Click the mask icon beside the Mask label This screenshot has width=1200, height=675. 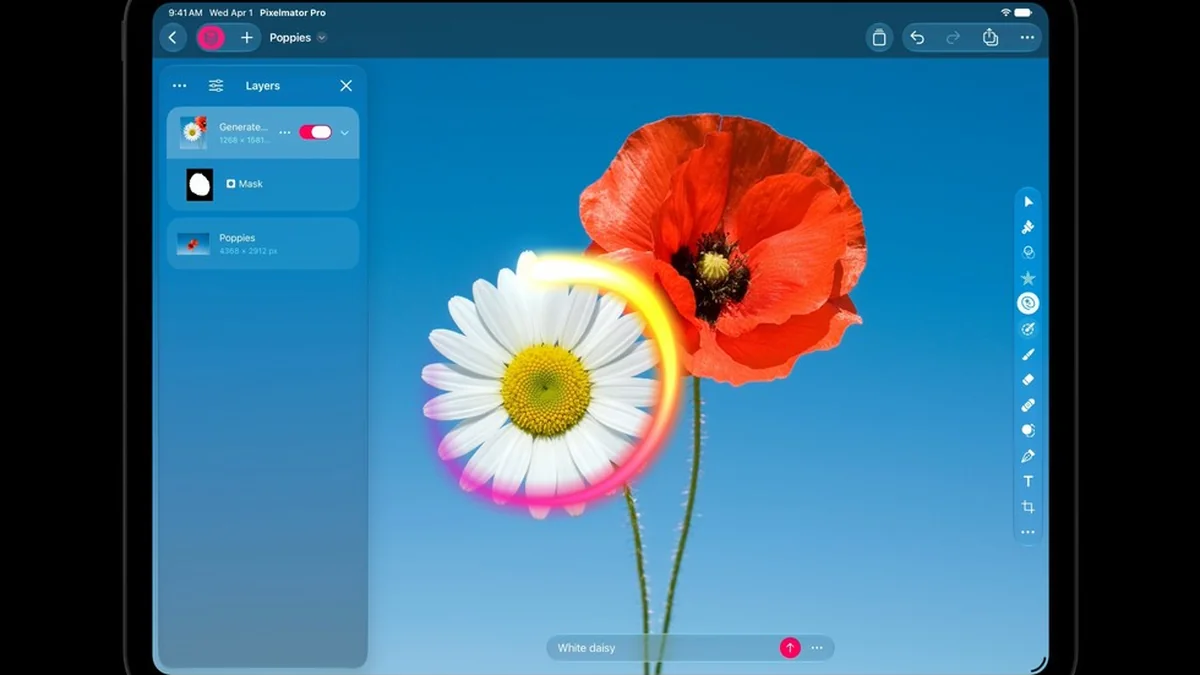(231, 184)
